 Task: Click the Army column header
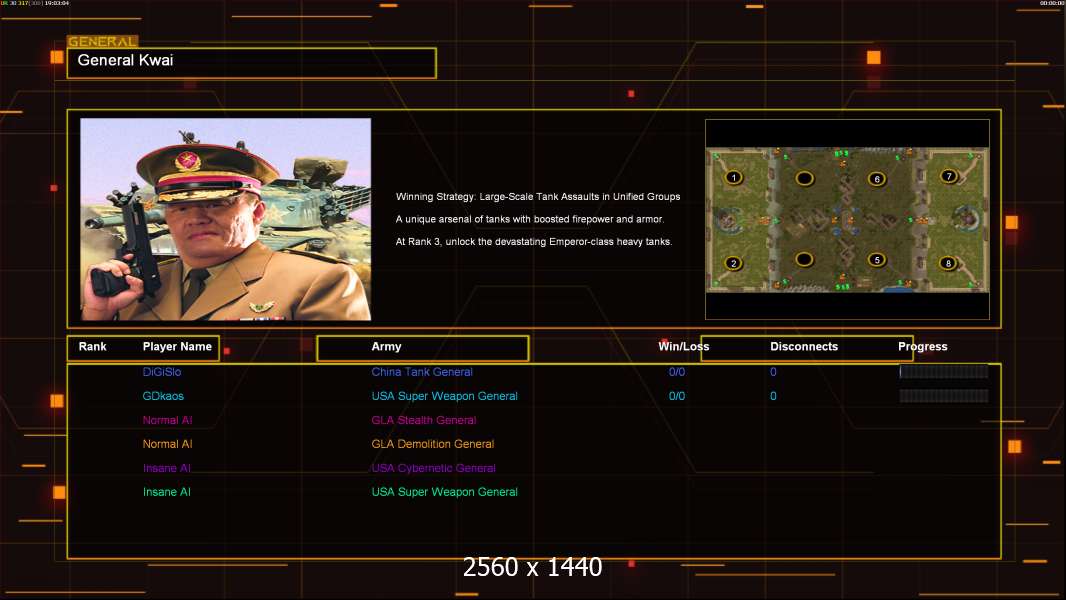coord(387,347)
